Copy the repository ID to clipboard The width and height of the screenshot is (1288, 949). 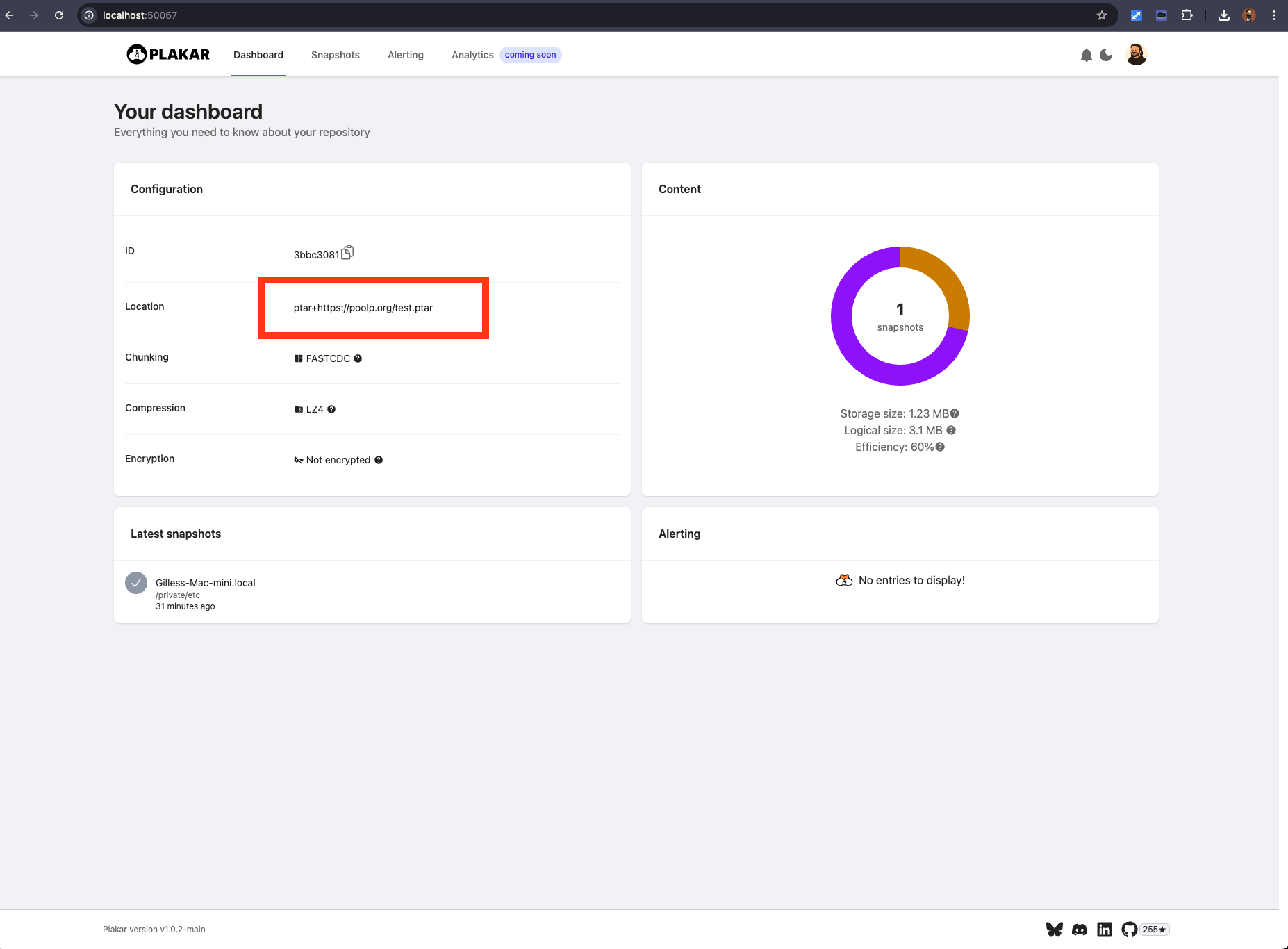(x=347, y=253)
